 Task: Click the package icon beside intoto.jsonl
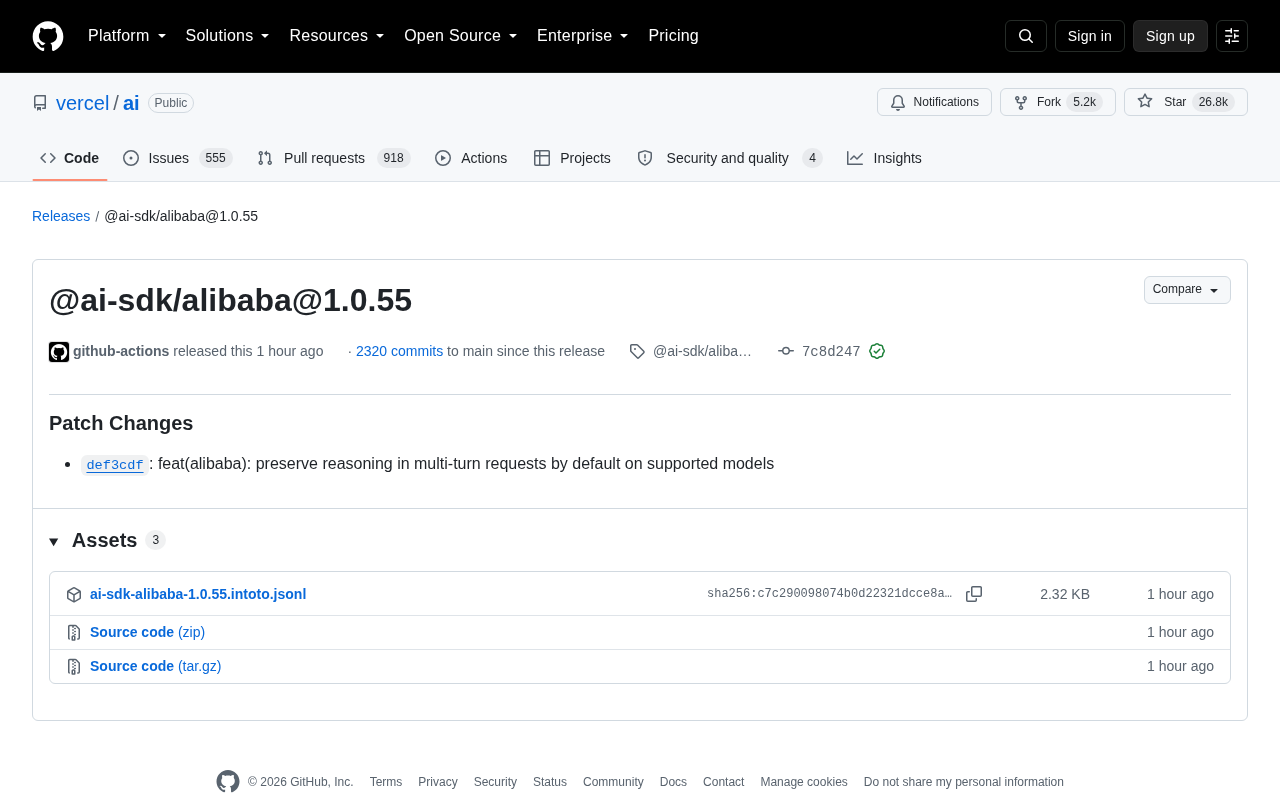pyautogui.click(x=74, y=594)
